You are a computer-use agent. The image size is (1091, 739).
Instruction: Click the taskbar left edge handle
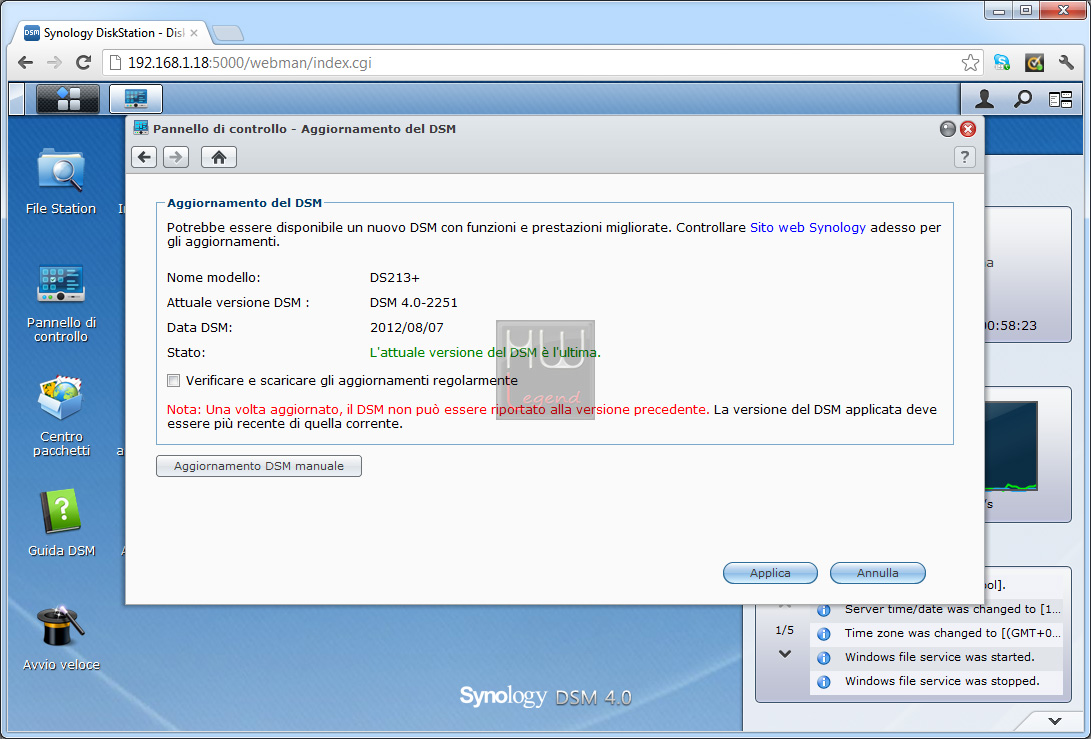17,99
